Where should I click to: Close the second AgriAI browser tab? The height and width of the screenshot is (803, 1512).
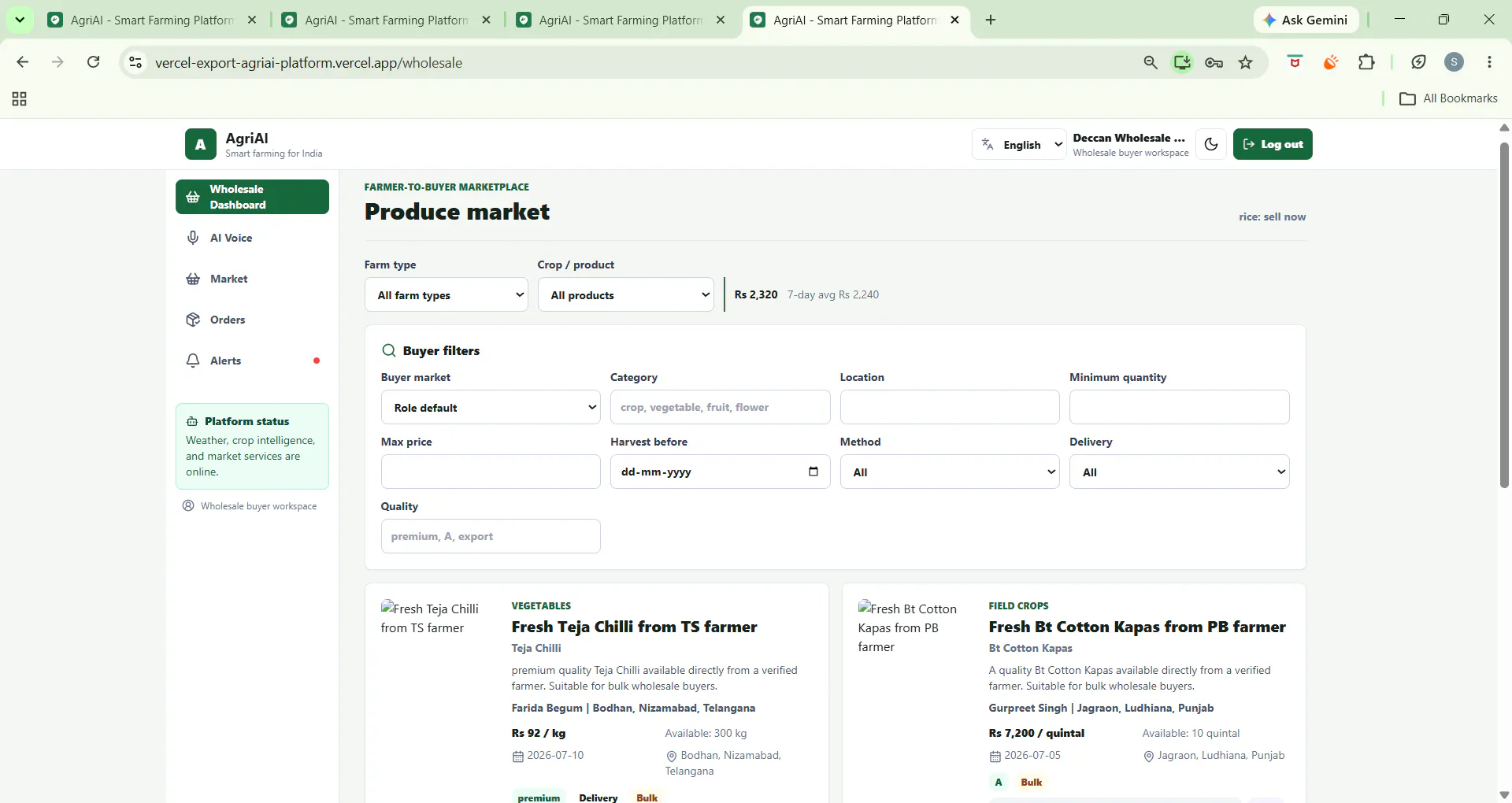point(487,20)
